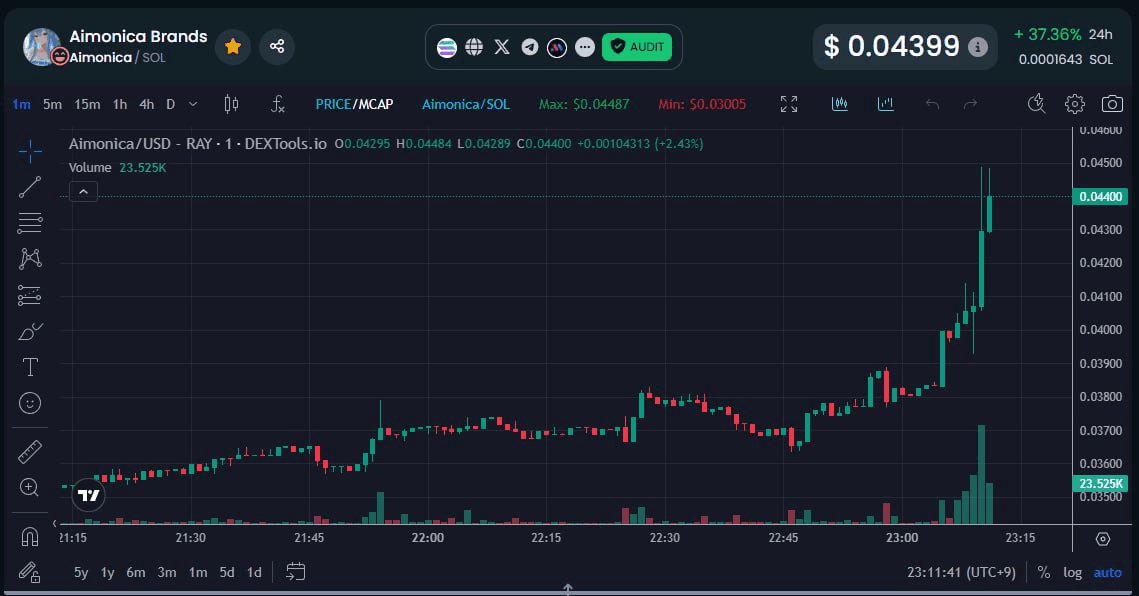Click the 23.525K volume label on axis
Image resolution: width=1139 pixels, height=596 pixels.
(x=1100, y=483)
